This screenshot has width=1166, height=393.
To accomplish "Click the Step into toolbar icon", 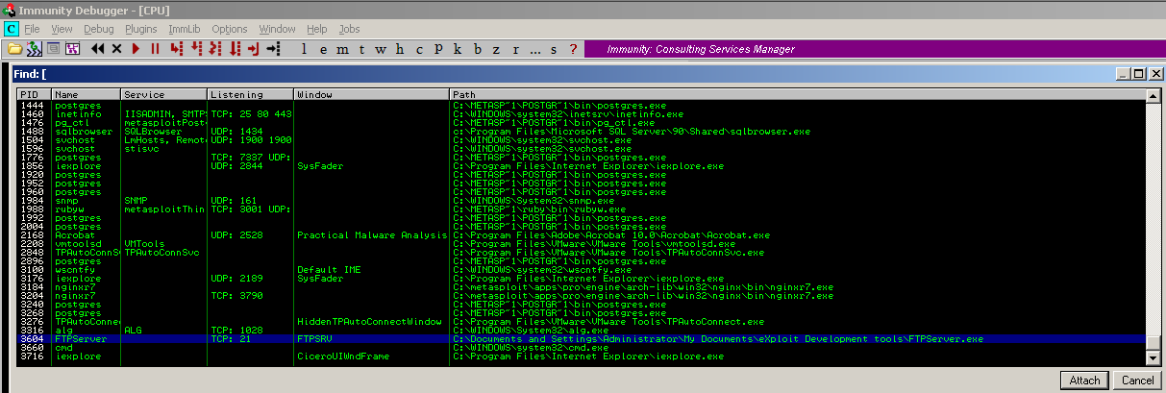I will (x=176, y=49).
